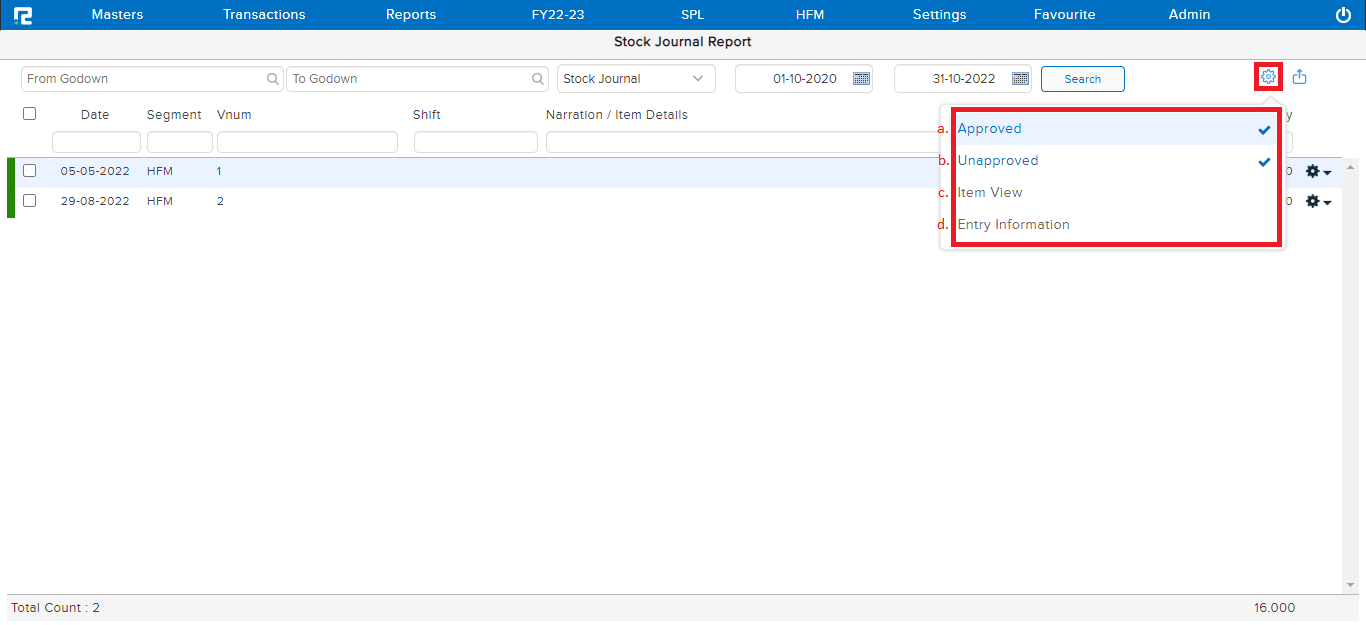Open the start date calendar picker icon
Viewport: 1366px width, 625px height.
pyautogui.click(x=860, y=79)
